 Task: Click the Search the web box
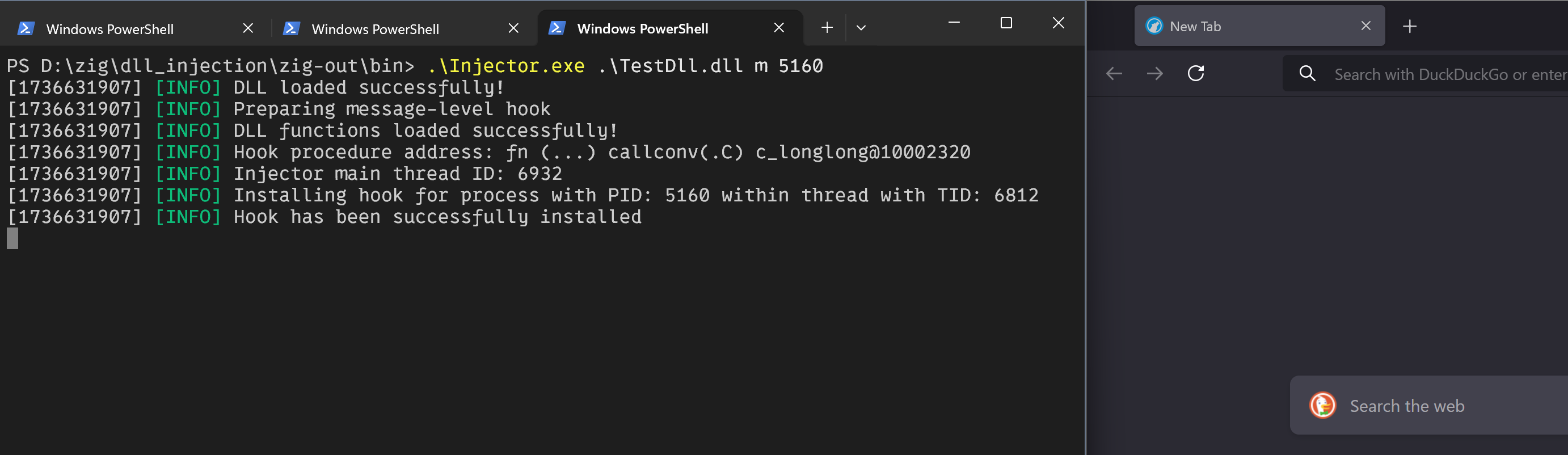[1428, 405]
